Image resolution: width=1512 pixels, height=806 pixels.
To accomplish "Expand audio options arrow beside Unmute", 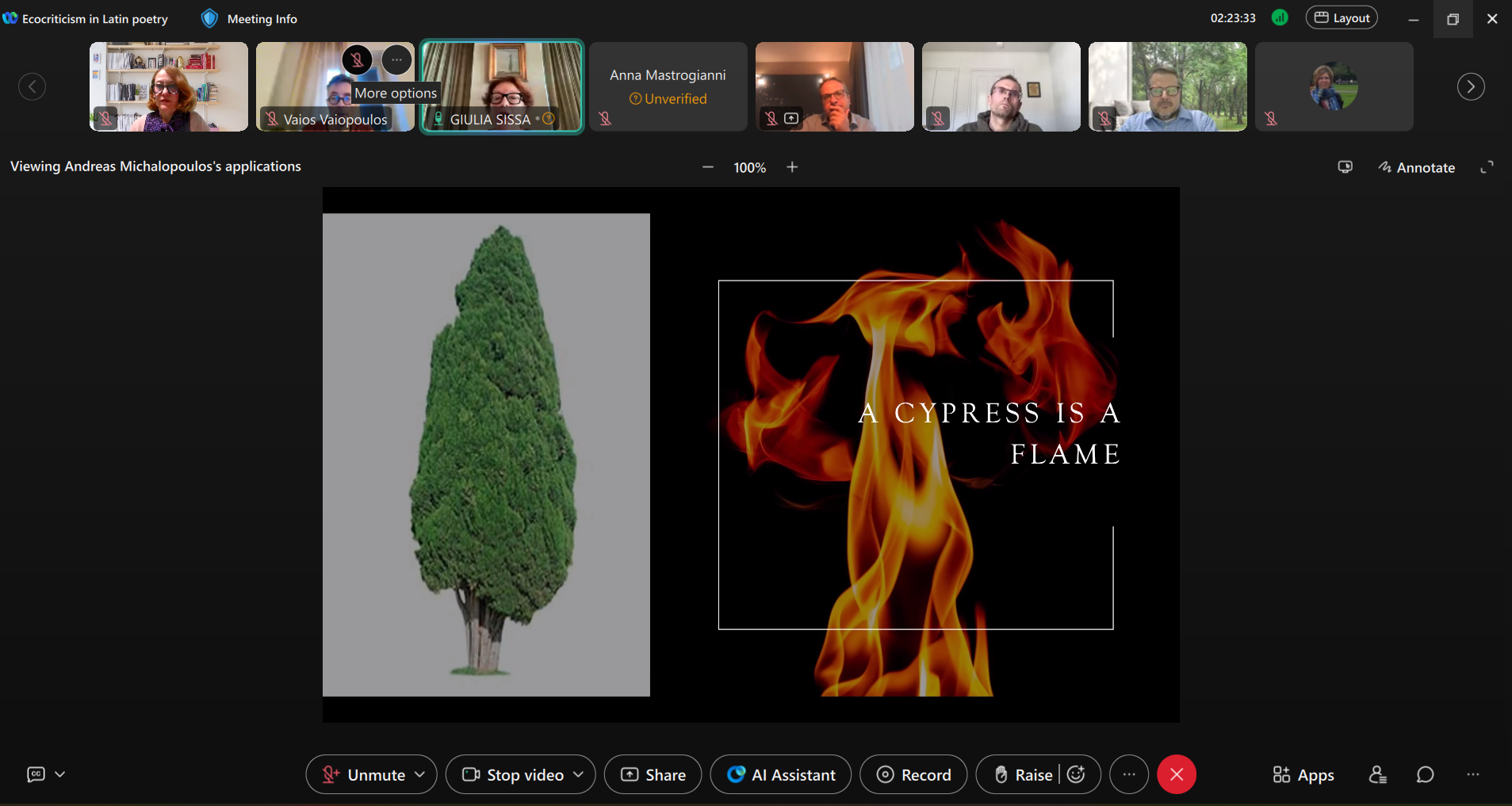I will coord(420,774).
